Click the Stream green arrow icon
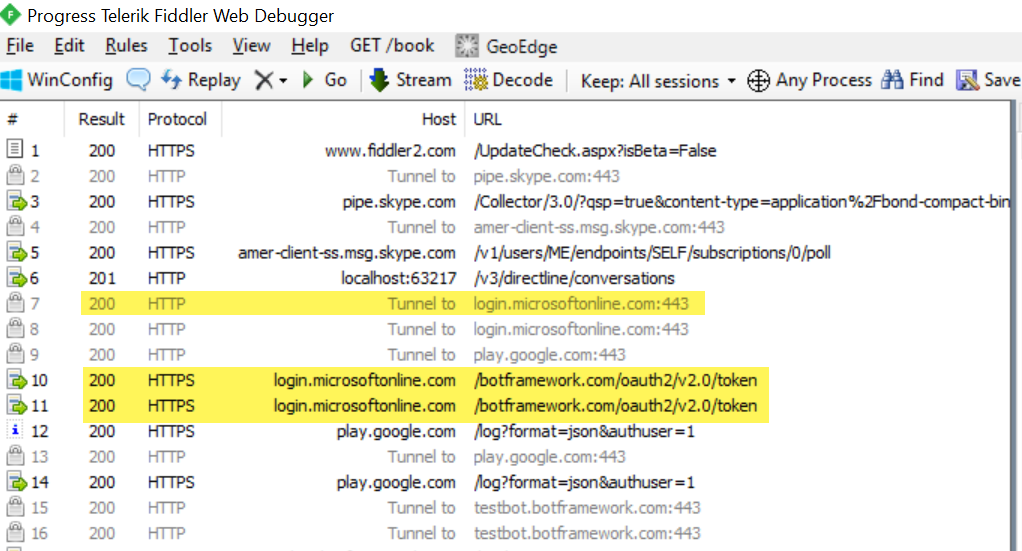 (379, 80)
